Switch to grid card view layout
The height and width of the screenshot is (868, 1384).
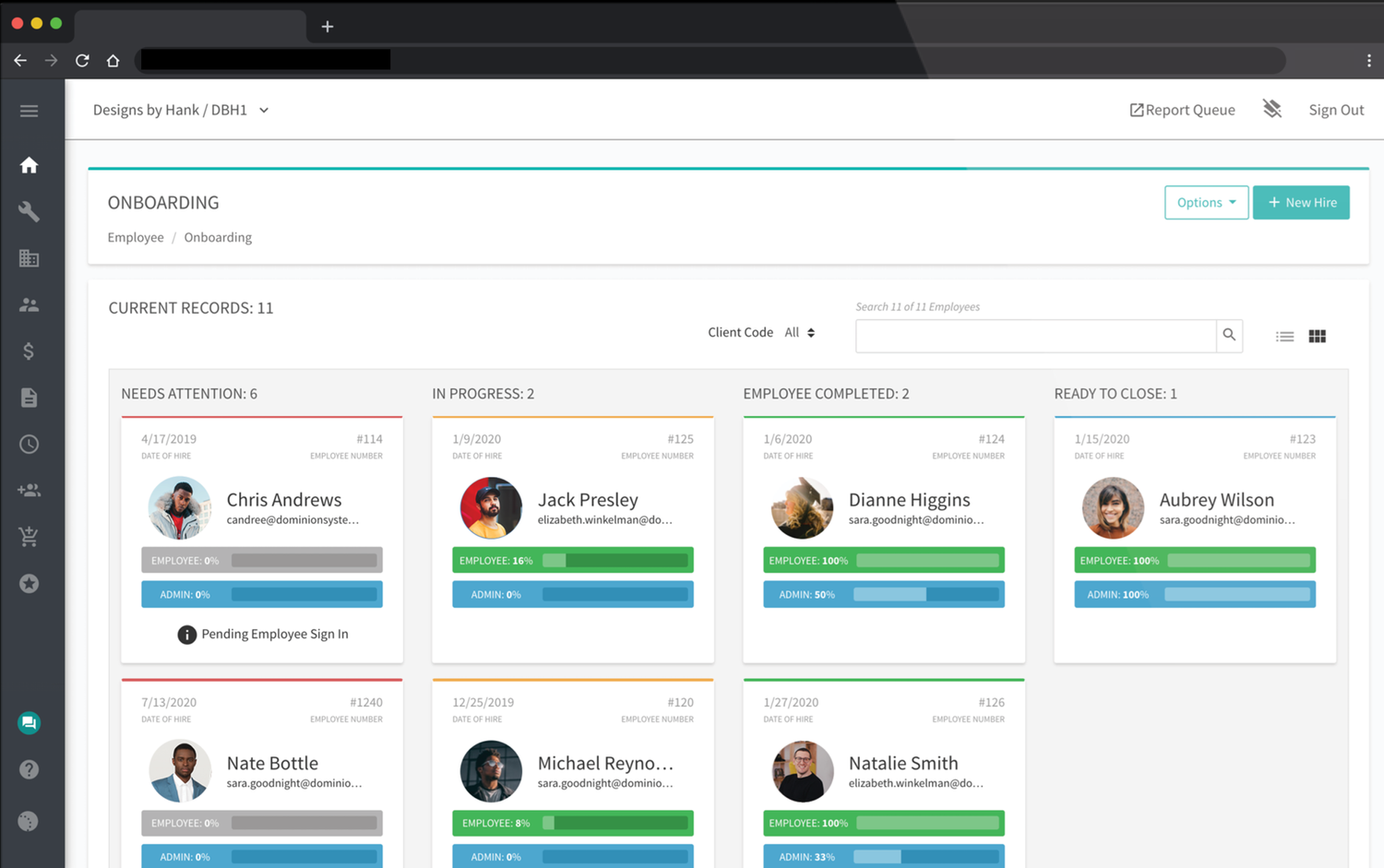tap(1318, 337)
